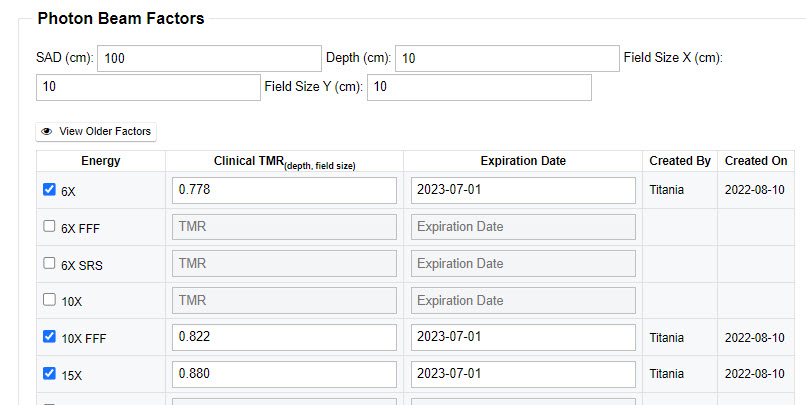Screen dimensions: 806x405
Task: Open the 6X expiration date field
Action: point(523,190)
